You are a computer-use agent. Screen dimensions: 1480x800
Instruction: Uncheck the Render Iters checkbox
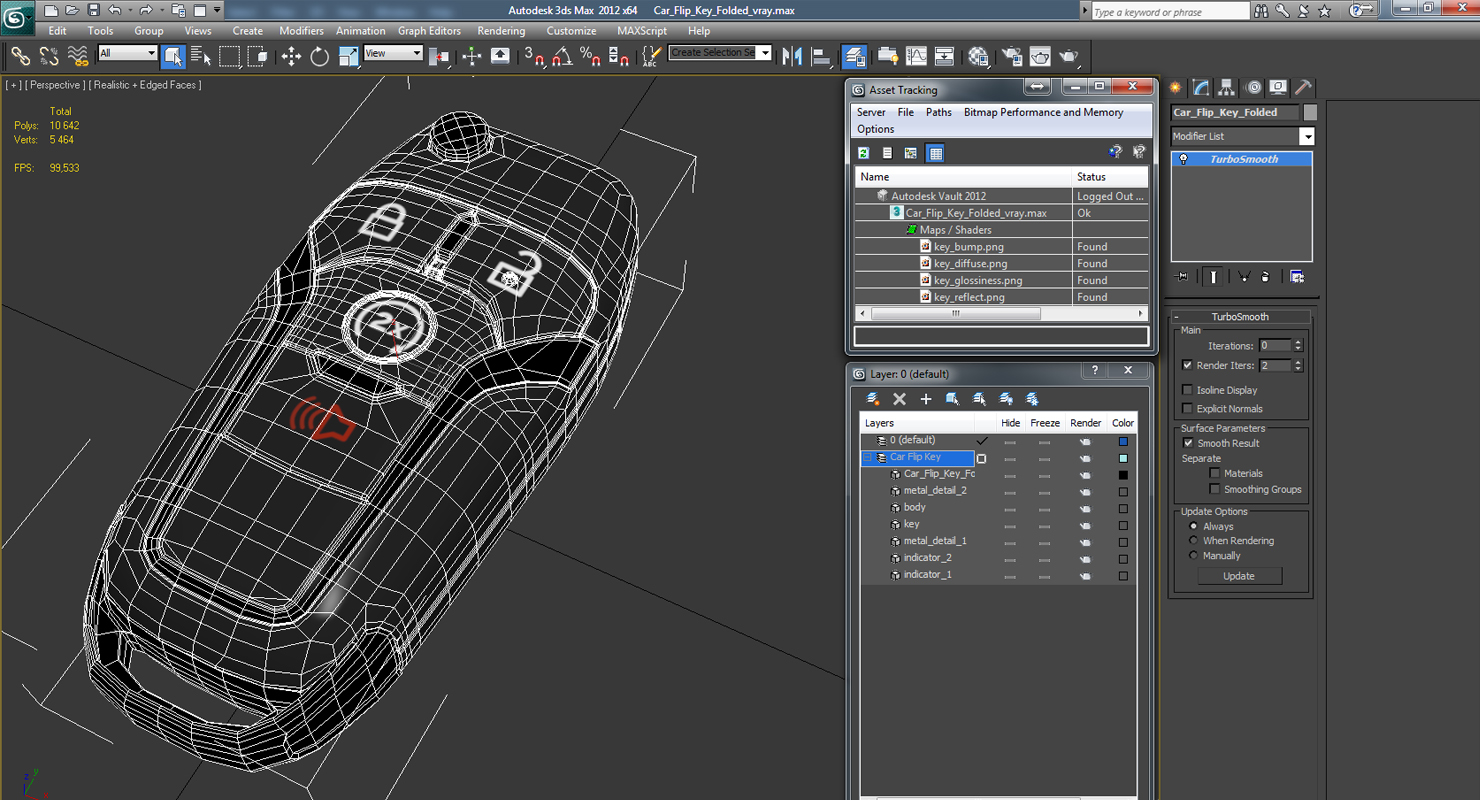[x=1187, y=365]
